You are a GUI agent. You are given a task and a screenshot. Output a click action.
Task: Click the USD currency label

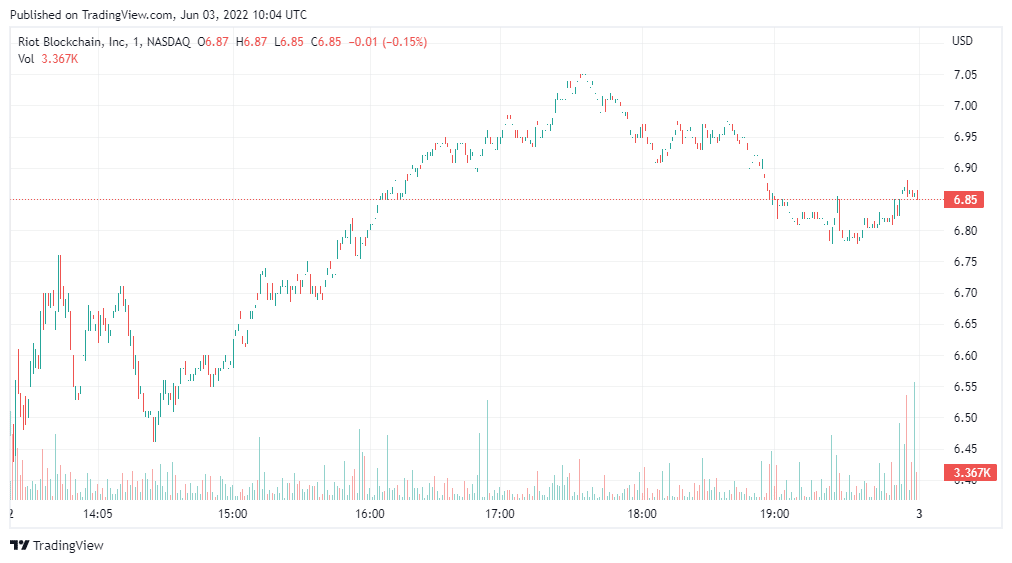pyautogui.click(x=962, y=41)
